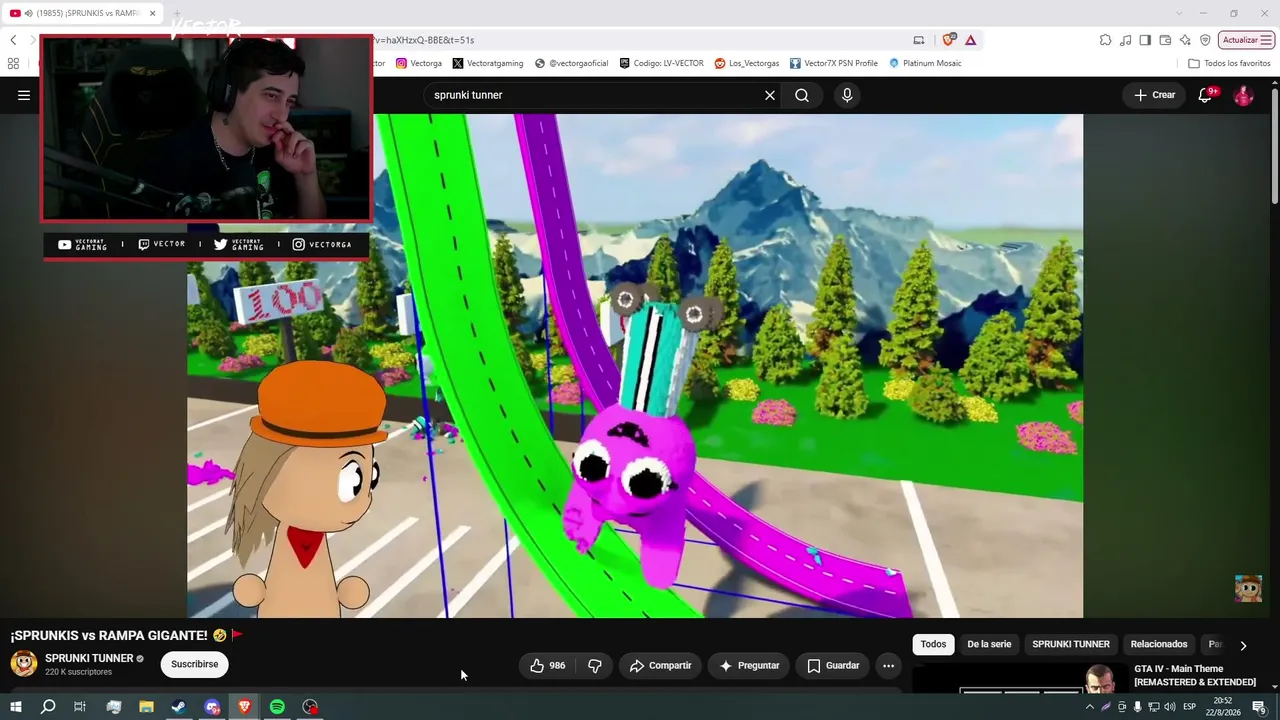Go back in the browser

point(13,40)
